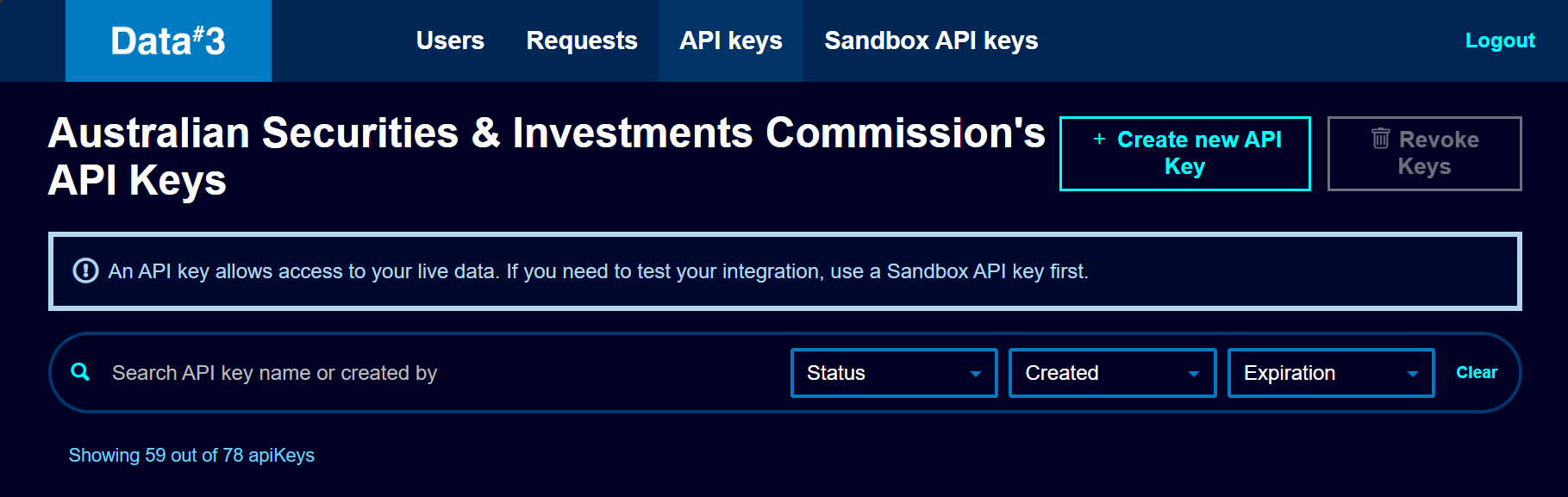Image resolution: width=1568 pixels, height=497 pixels.
Task: Click the plus icon on Create new API Key
Action: pyautogui.click(x=1099, y=139)
